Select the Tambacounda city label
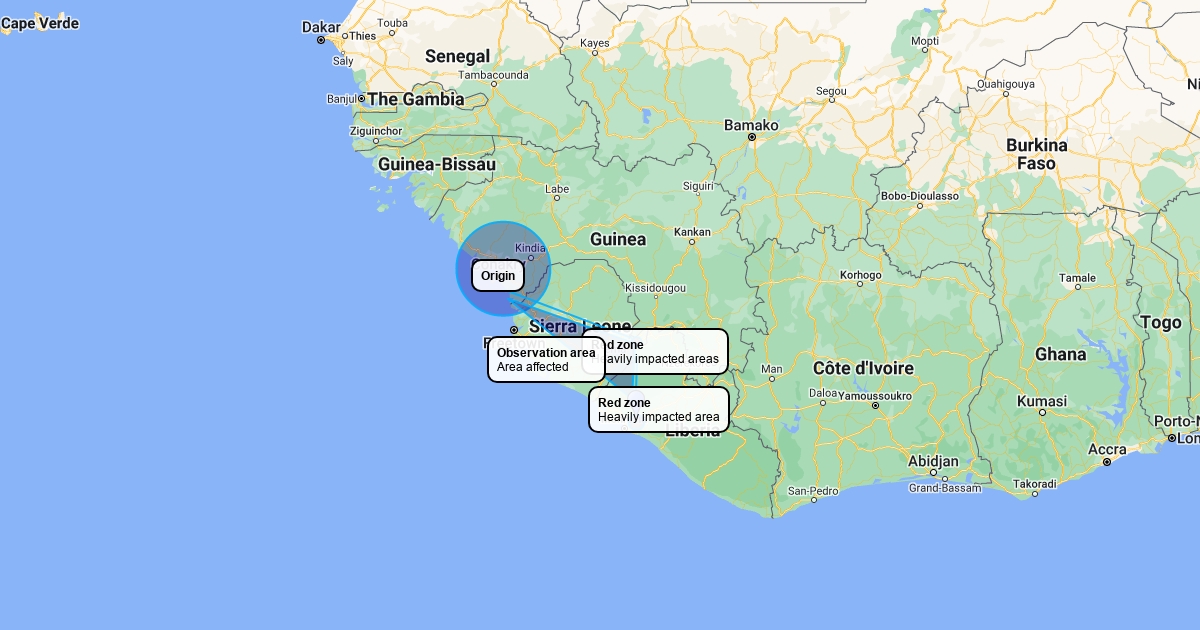This screenshot has height=630, width=1200. [x=493, y=75]
